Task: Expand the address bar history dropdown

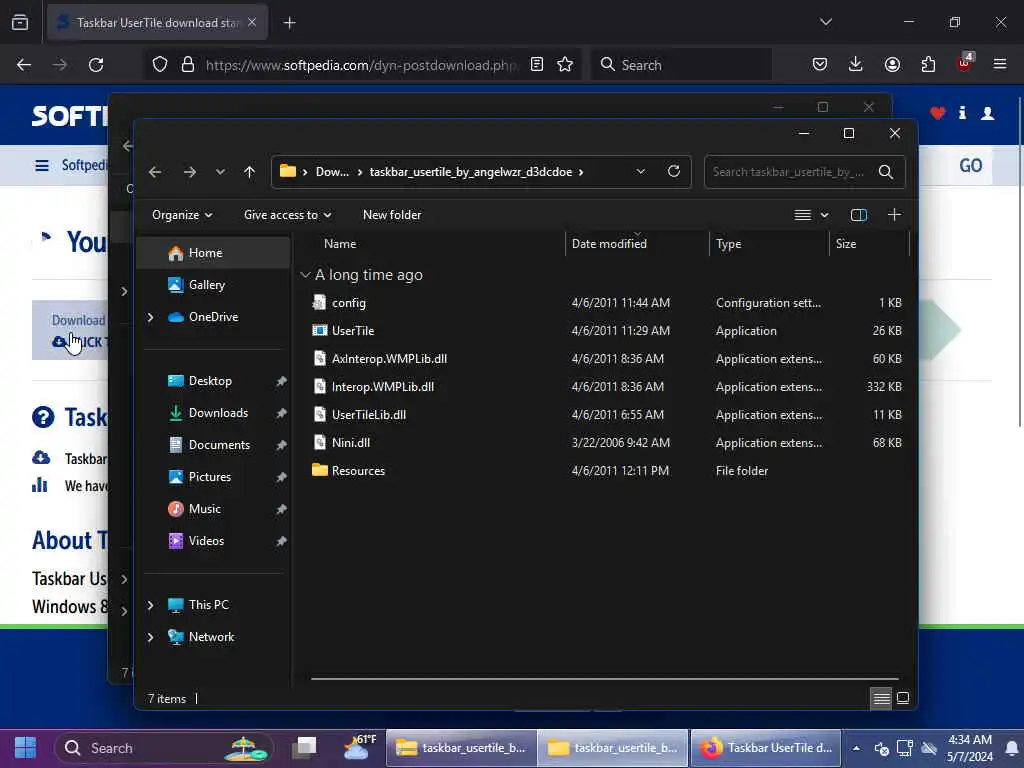Action: [x=641, y=171]
